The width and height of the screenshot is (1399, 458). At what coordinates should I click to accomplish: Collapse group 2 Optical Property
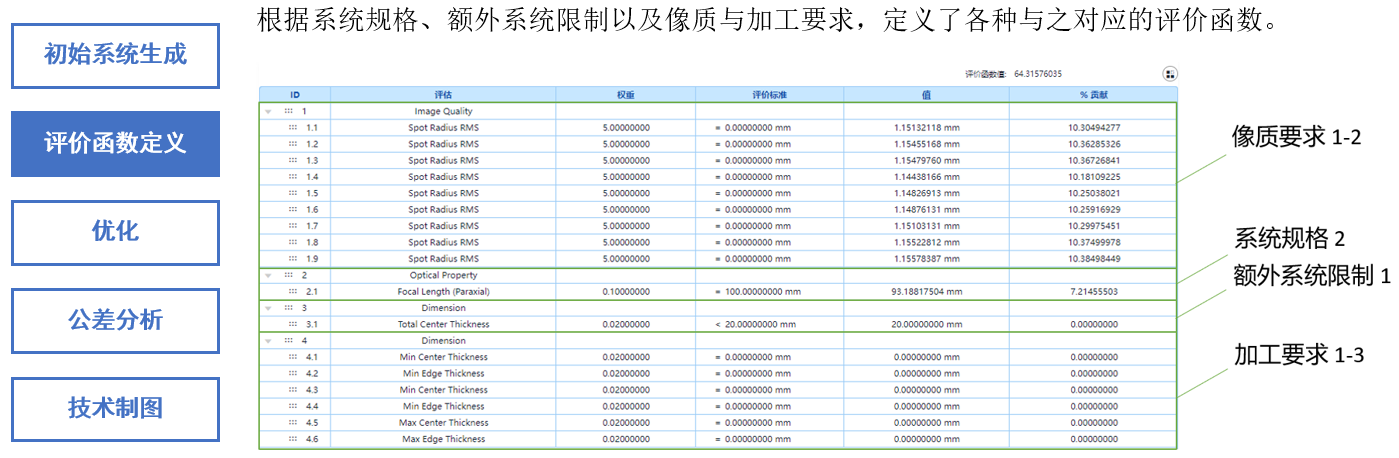pyautogui.click(x=267, y=275)
